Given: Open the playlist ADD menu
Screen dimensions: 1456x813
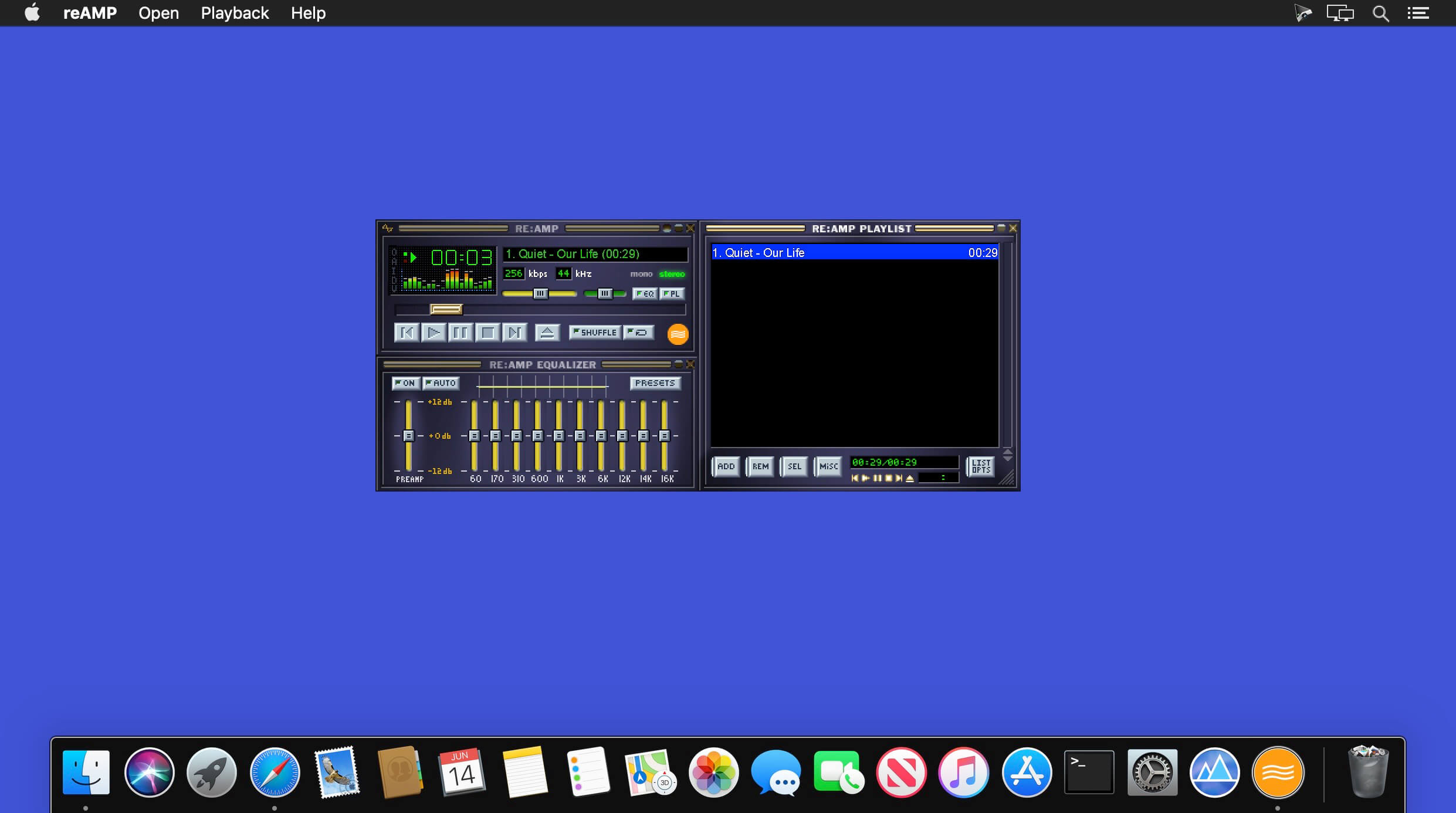Looking at the screenshot, I should point(726,466).
